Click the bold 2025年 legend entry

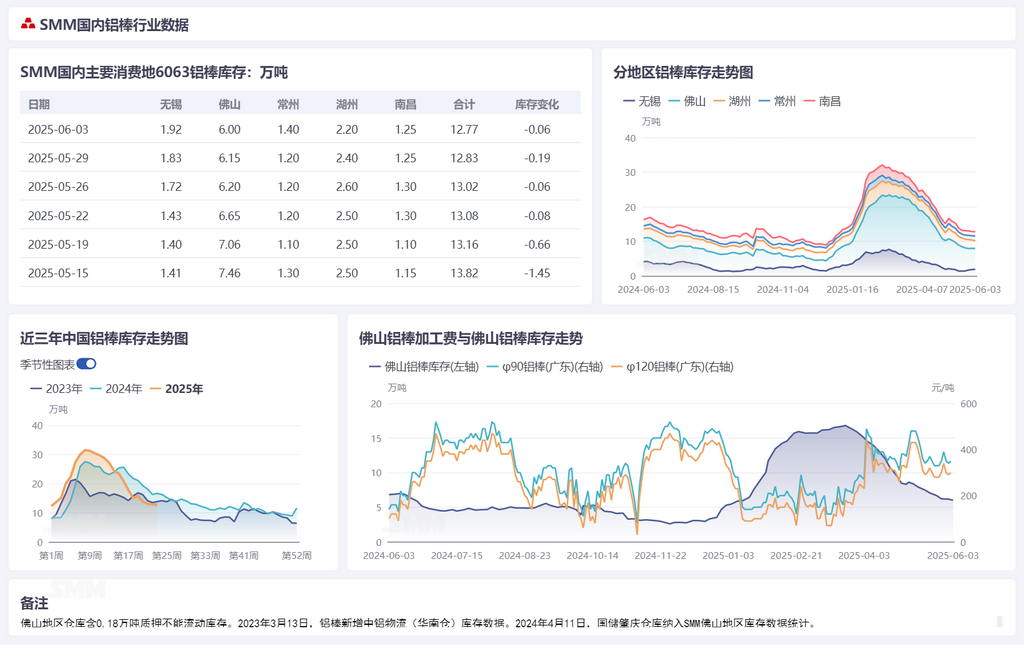tap(176, 389)
